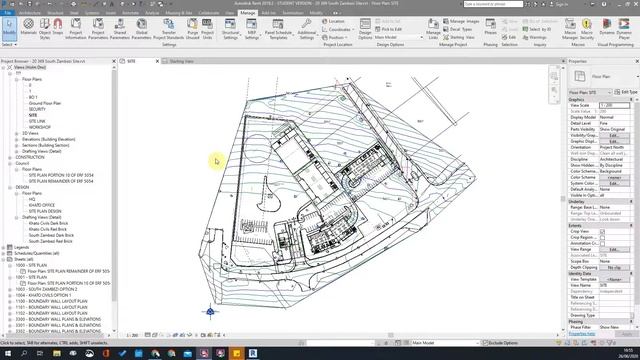Open Ground Floor Plan view
Screen dimensions: 640x360
tap(44, 104)
